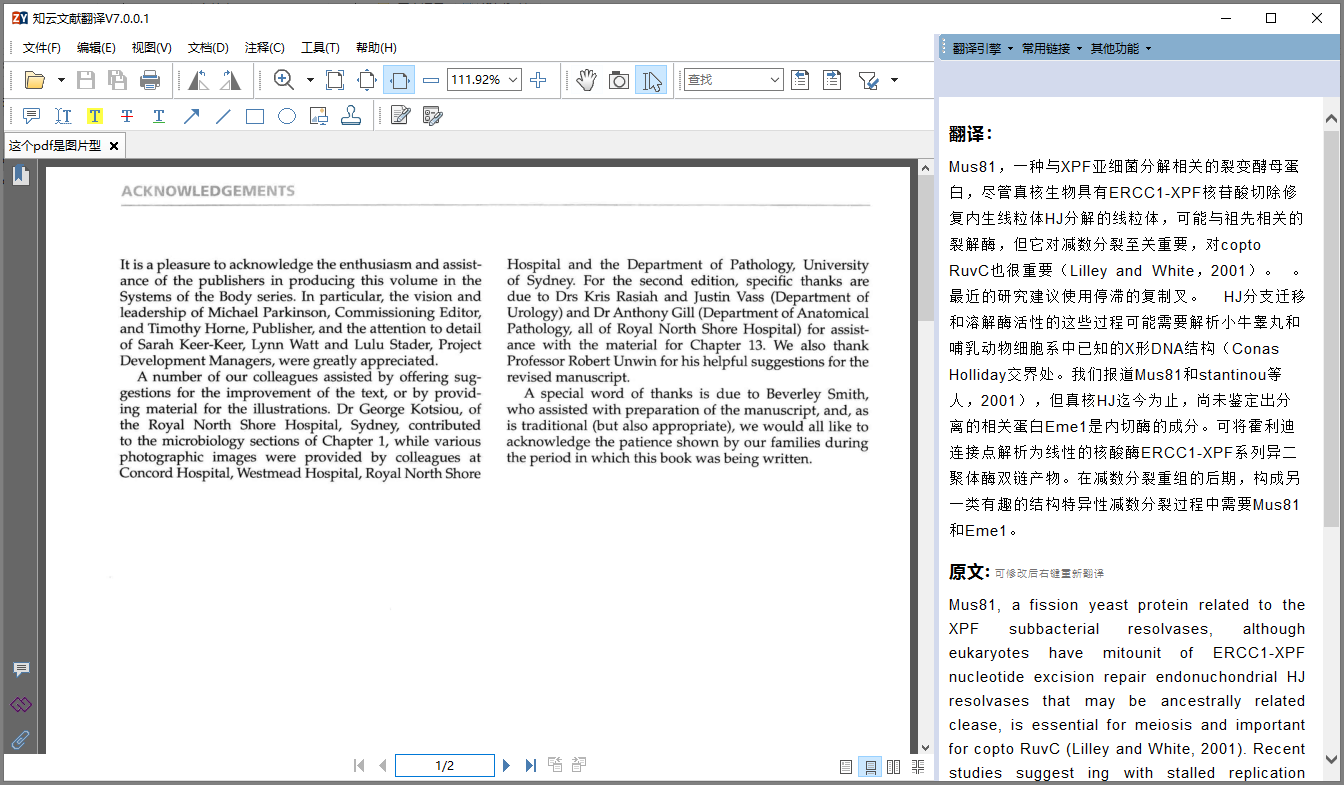Open the 查找 search history dropdown
The image size is (1344, 785).
coord(775,80)
